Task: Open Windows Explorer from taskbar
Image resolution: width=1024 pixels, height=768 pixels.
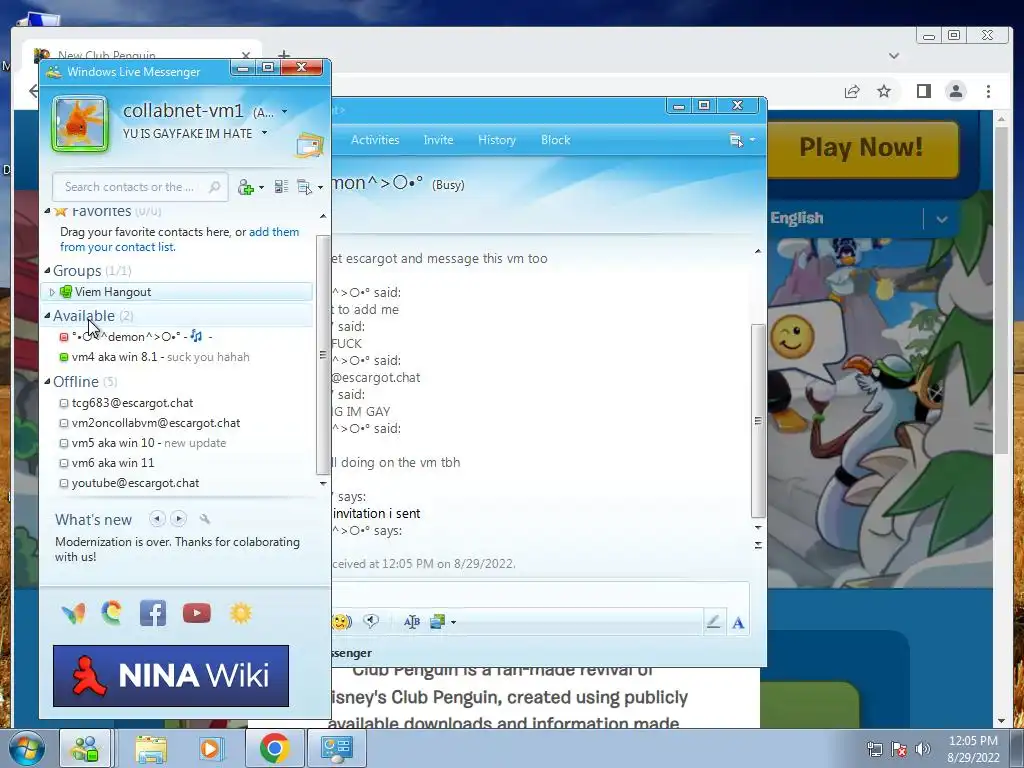Action: (152, 748)
